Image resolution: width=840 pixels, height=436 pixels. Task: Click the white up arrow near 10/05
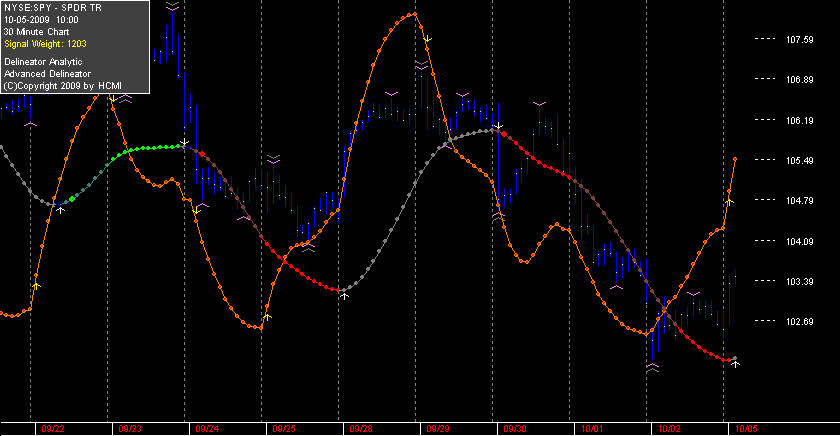point(736,364)
